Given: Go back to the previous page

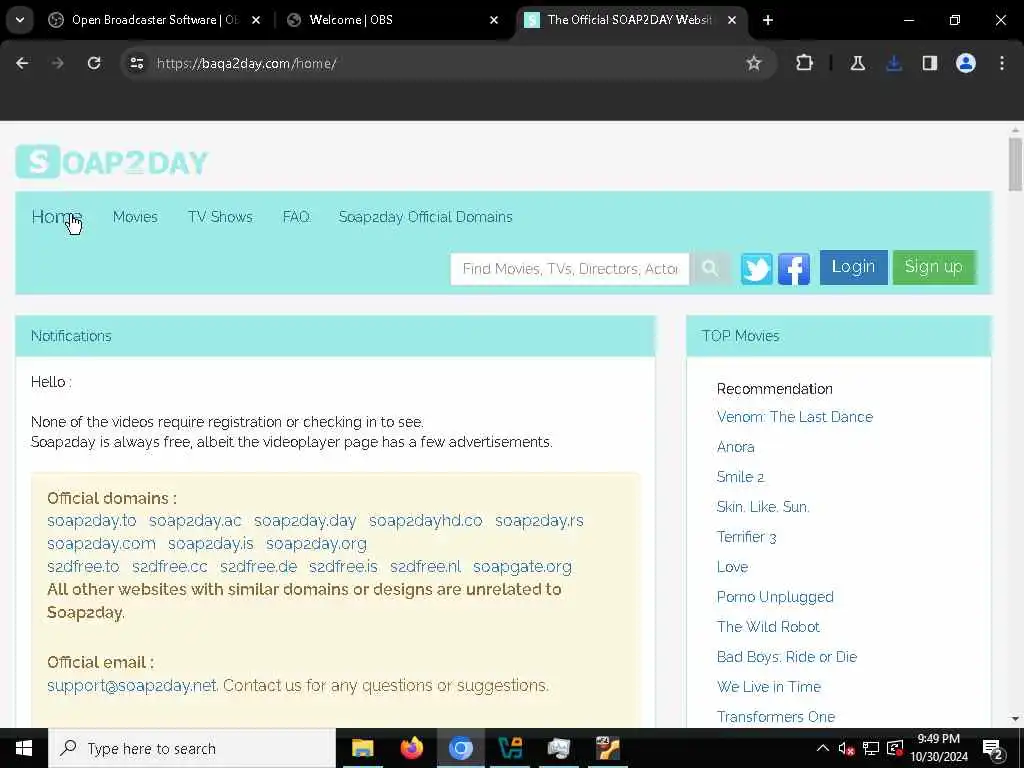Looking at the screenshot, I should point(22,63).
